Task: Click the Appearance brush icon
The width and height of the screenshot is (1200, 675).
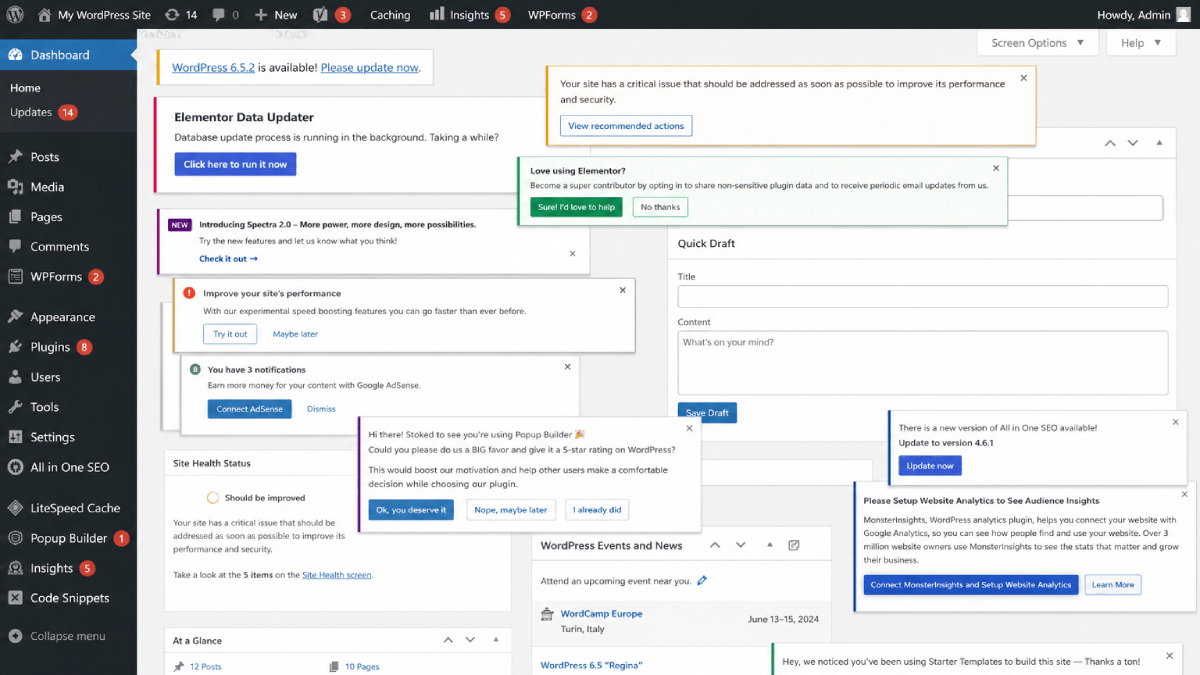Action: (15, 317)
